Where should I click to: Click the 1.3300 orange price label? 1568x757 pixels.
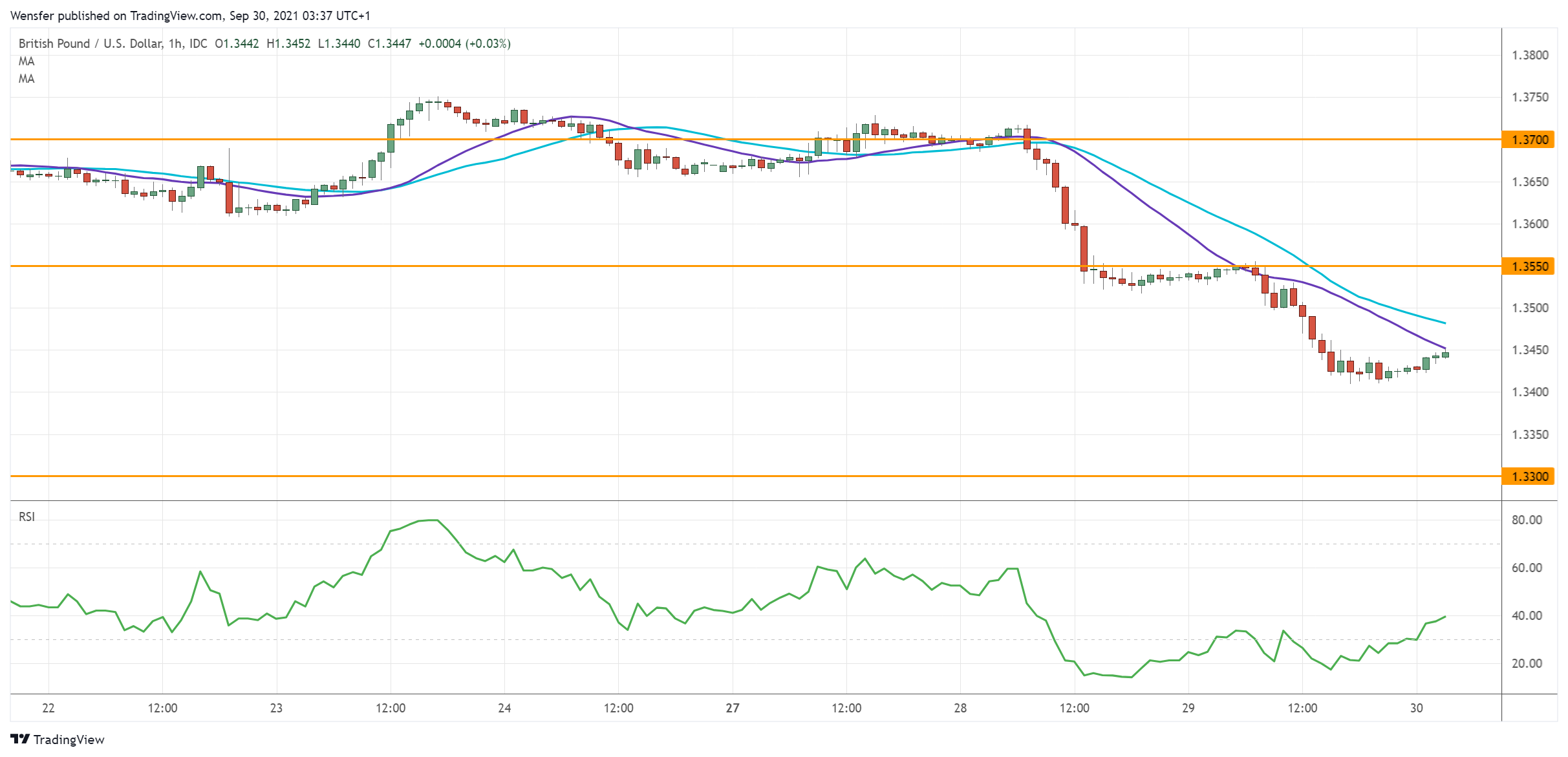(1529, 476)
